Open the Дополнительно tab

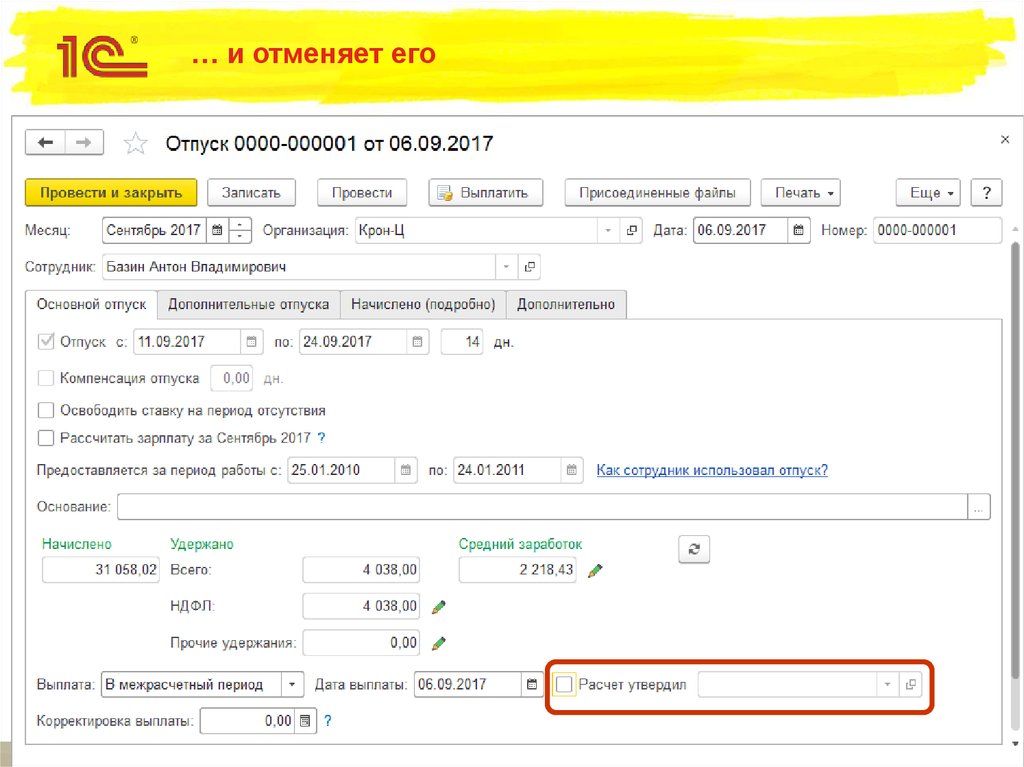point(566,304)
